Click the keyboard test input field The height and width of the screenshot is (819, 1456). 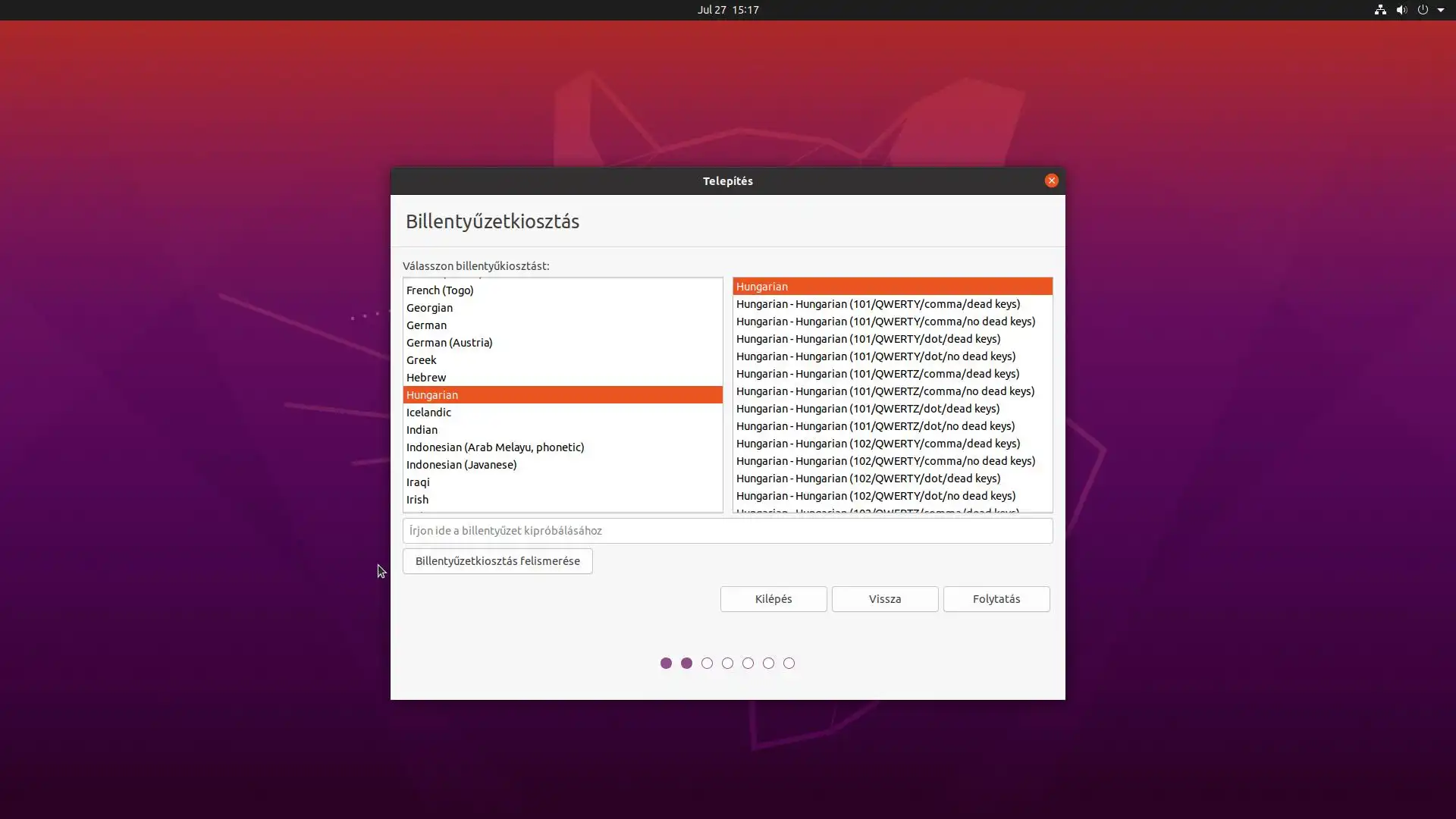pos(726,531)
